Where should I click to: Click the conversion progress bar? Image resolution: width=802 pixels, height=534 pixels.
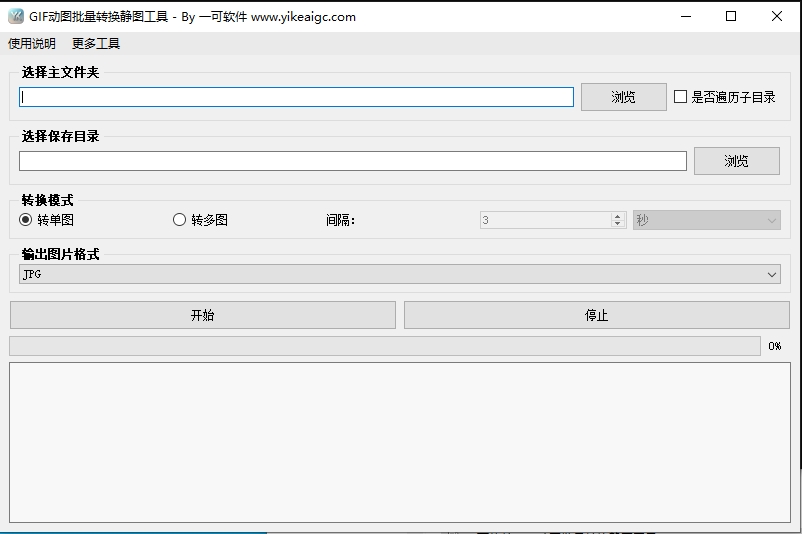(x=385, y=346)
